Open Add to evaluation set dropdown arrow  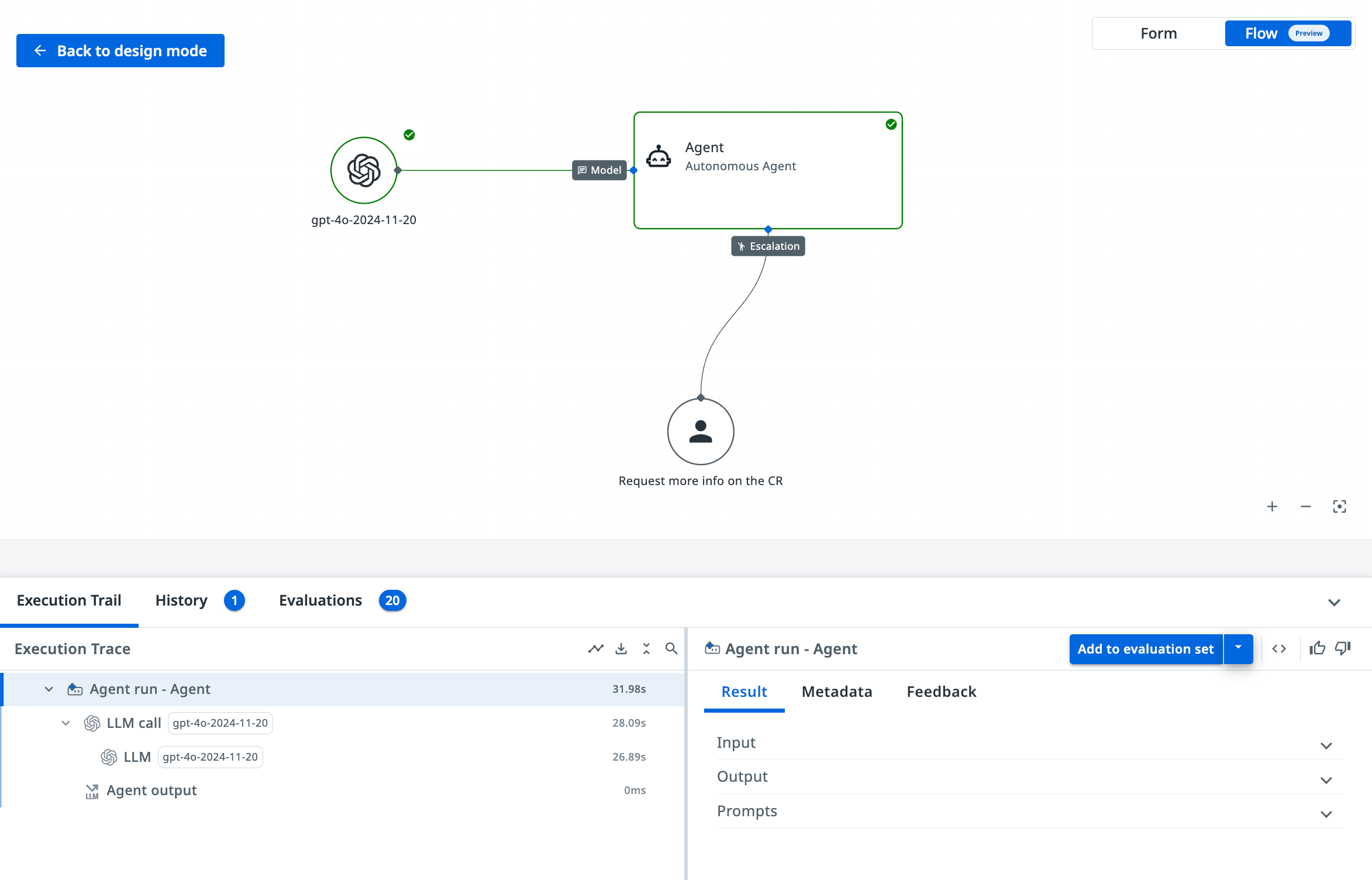[x=1238, y=648]
